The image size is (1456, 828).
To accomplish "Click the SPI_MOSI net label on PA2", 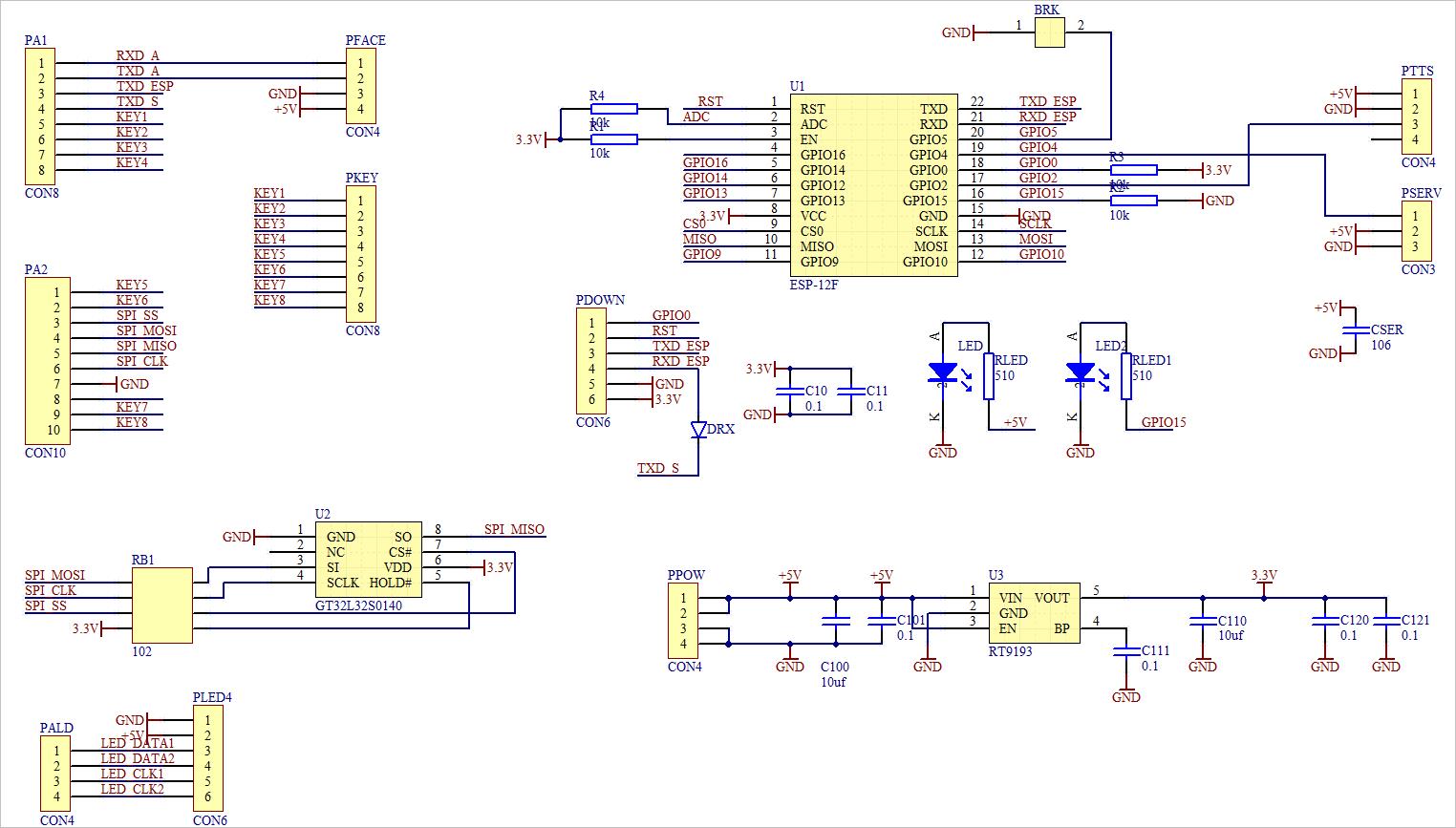I will pyautogui.click(x=146, y=330).
